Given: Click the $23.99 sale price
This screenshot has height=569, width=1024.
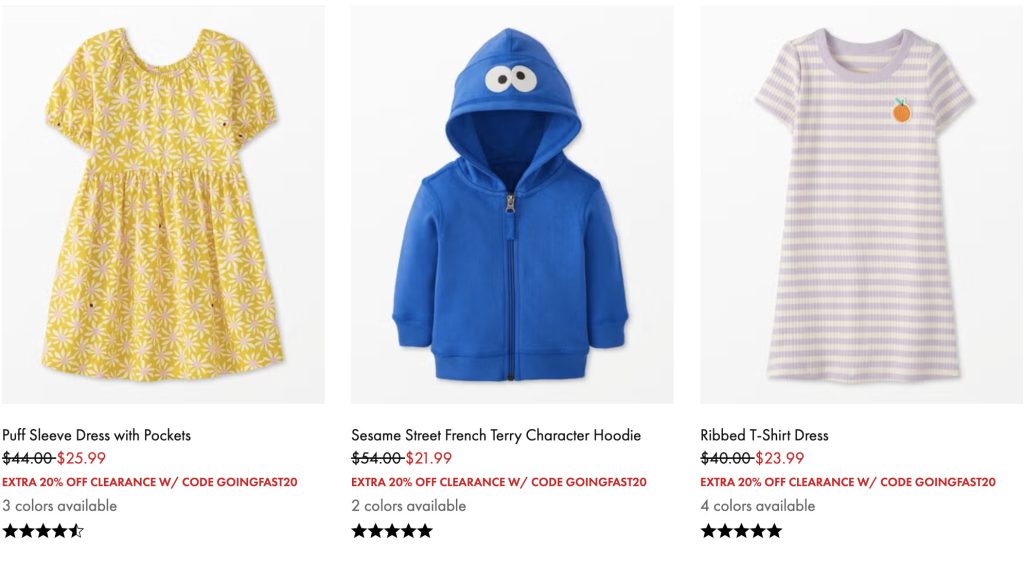Looking at the screenshot, I should tap(779, 459).
